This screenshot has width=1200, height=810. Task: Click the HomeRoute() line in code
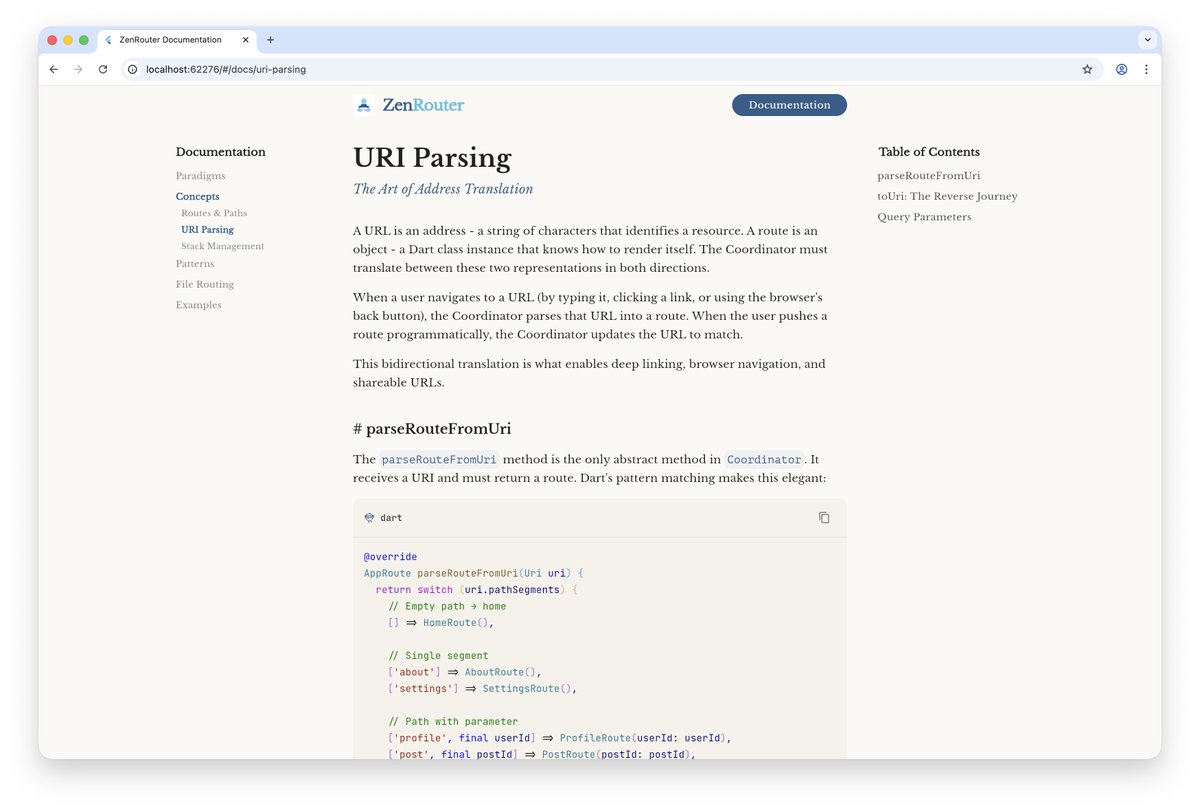tap(441, 623)
